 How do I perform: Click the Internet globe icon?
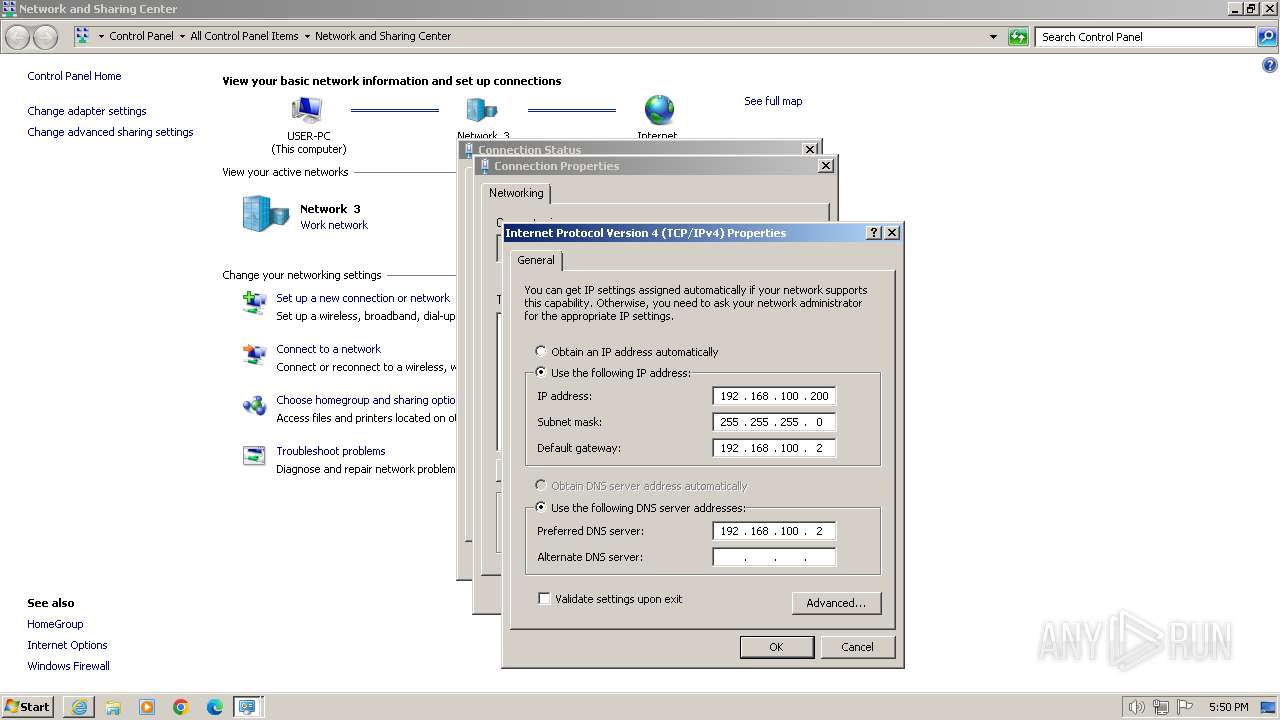tap(659, 110)
